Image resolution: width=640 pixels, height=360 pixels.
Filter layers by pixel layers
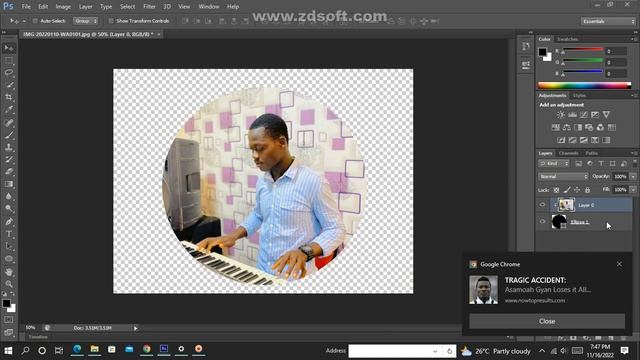pyautogui.click(x=578, y=164)
